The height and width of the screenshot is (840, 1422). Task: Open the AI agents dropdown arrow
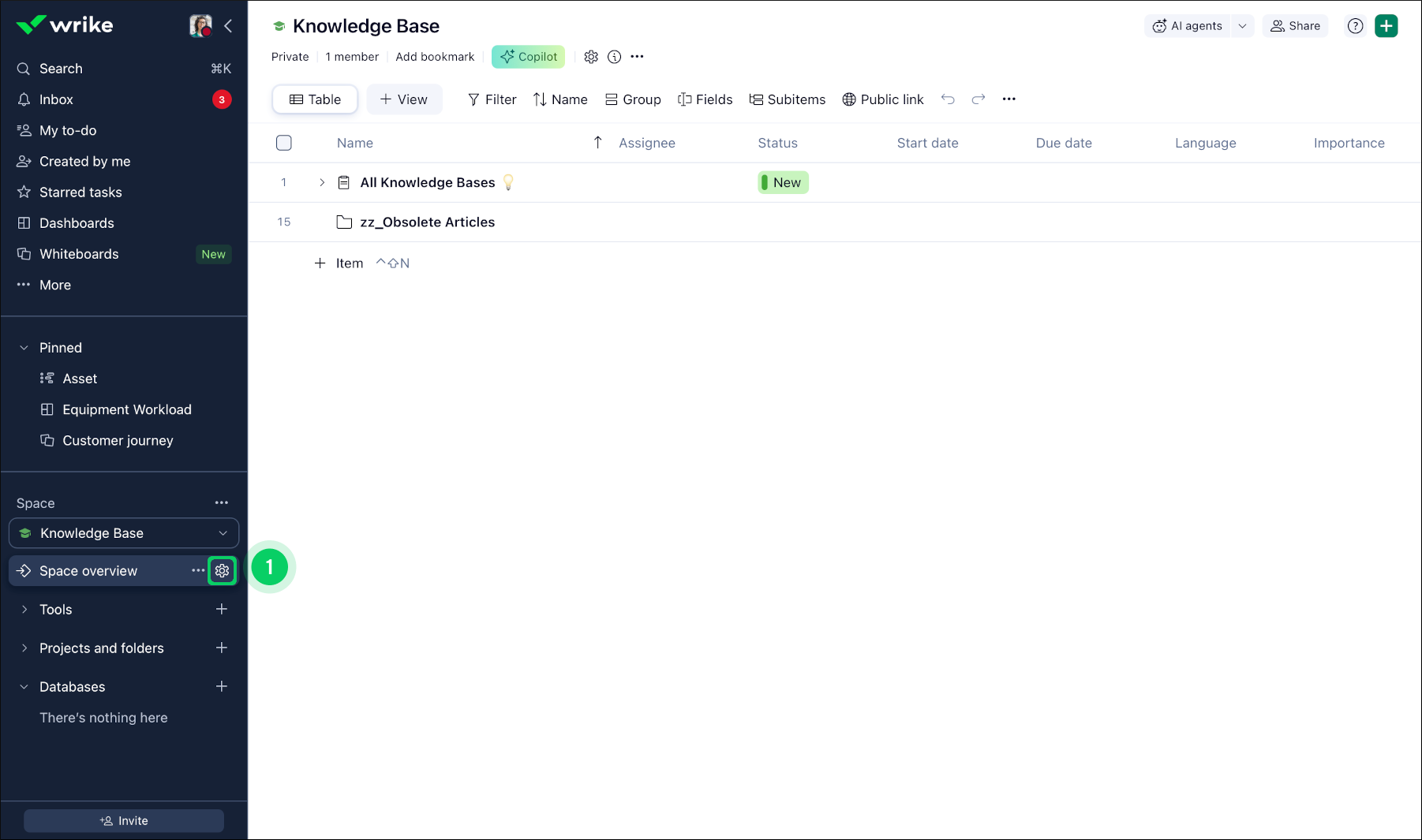(1242, 26)
